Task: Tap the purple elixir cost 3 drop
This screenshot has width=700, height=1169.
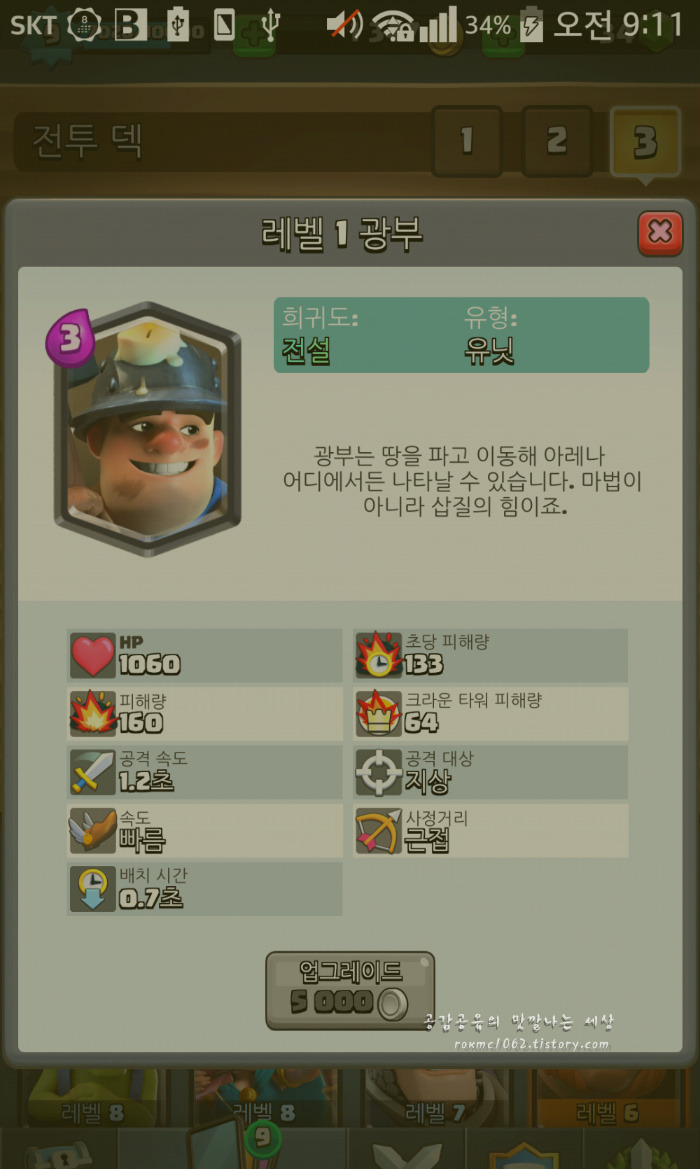Action: [69, 338]
